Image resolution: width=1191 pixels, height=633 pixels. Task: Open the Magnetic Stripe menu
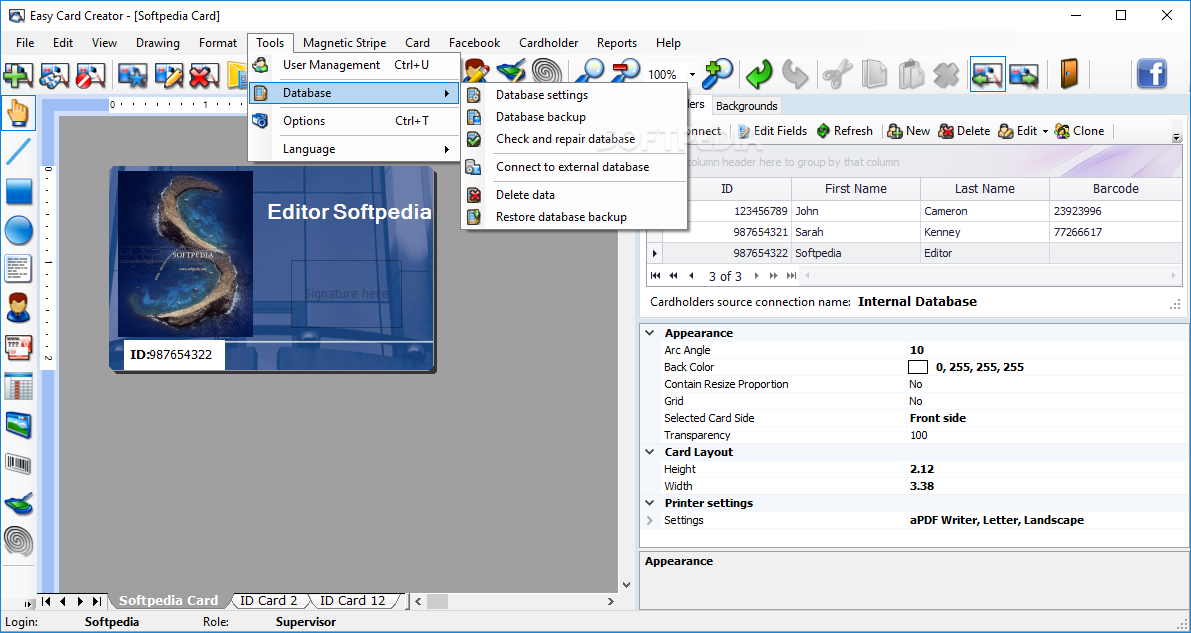(344, 43)
